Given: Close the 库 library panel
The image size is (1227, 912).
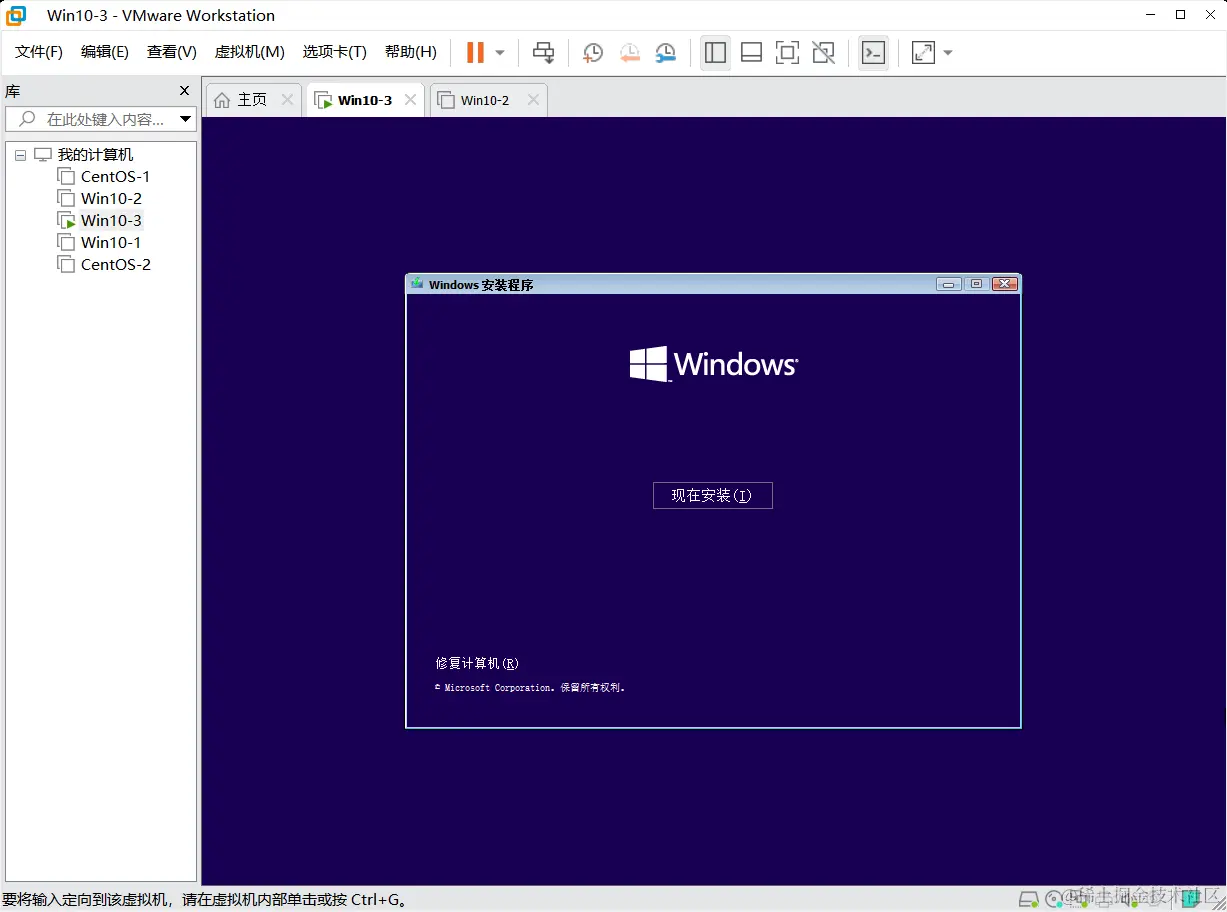Looking at the screenshot, I should pos(184,91).
